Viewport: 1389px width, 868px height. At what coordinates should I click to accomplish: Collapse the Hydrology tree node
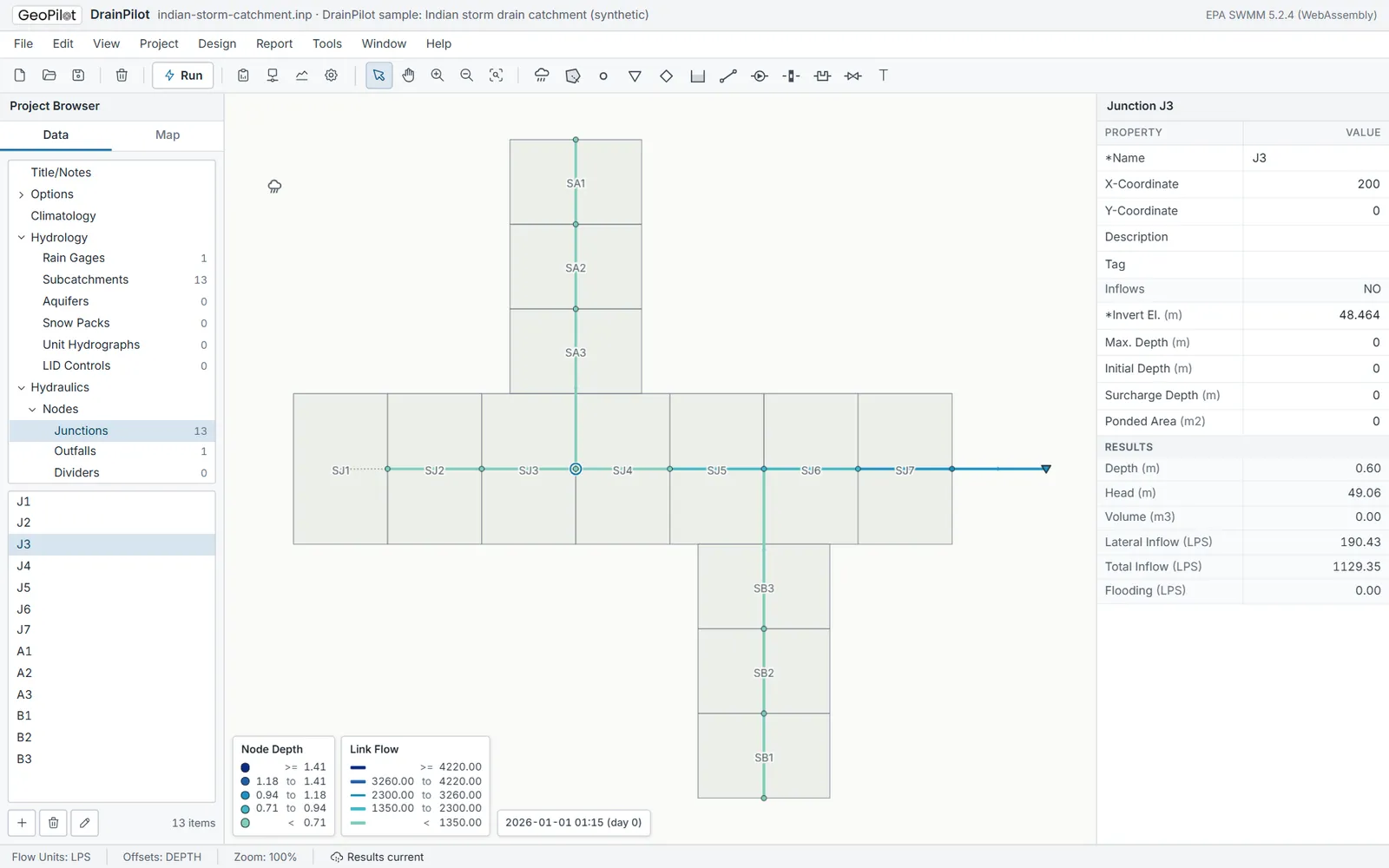click(x=21, y=237)
